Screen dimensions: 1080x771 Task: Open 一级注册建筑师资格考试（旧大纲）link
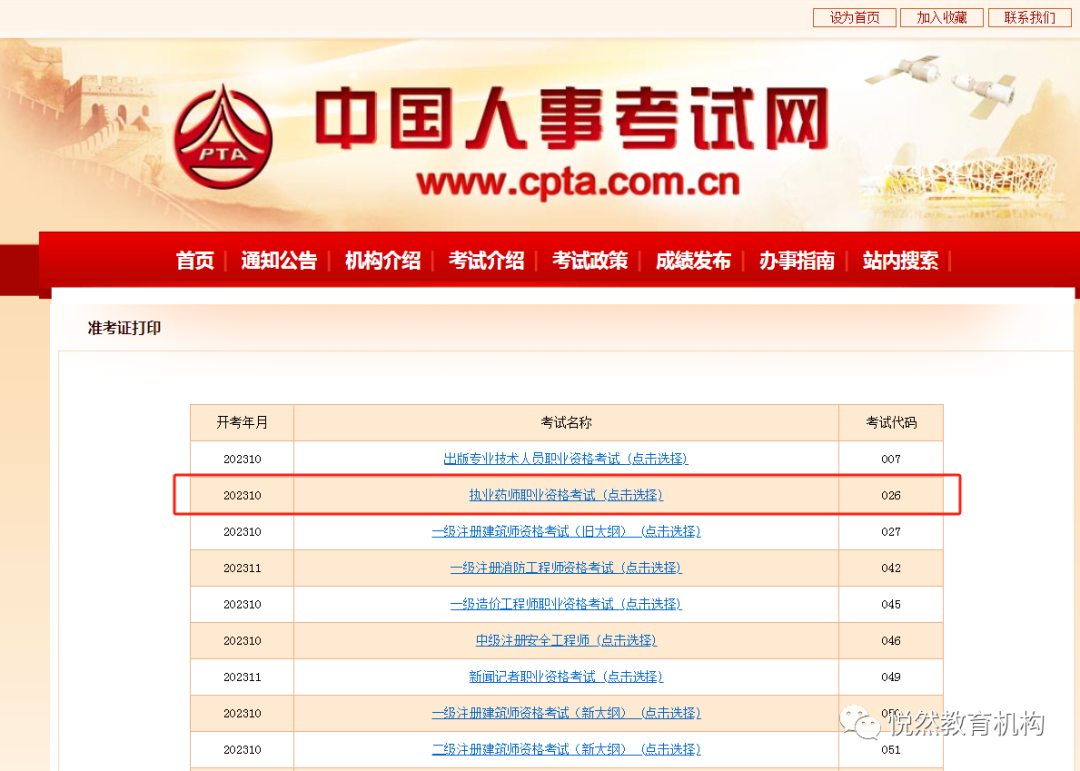tap(566, 532)
